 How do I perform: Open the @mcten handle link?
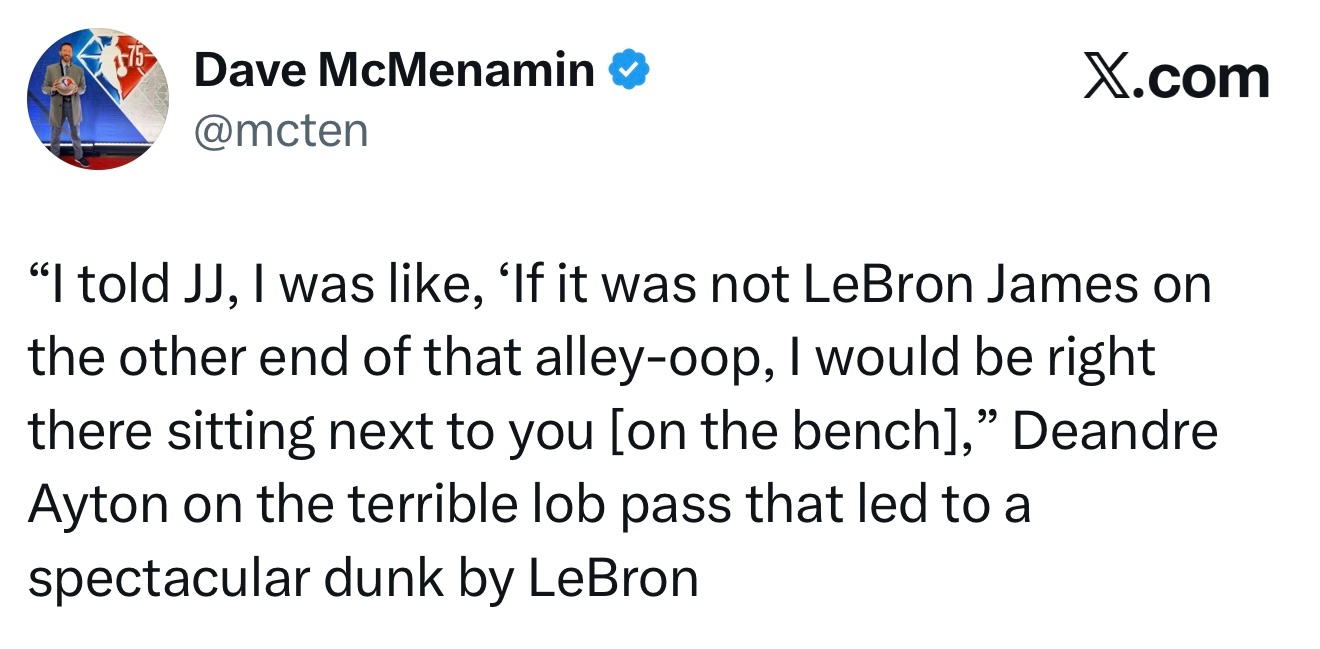(x=281, y=130)
